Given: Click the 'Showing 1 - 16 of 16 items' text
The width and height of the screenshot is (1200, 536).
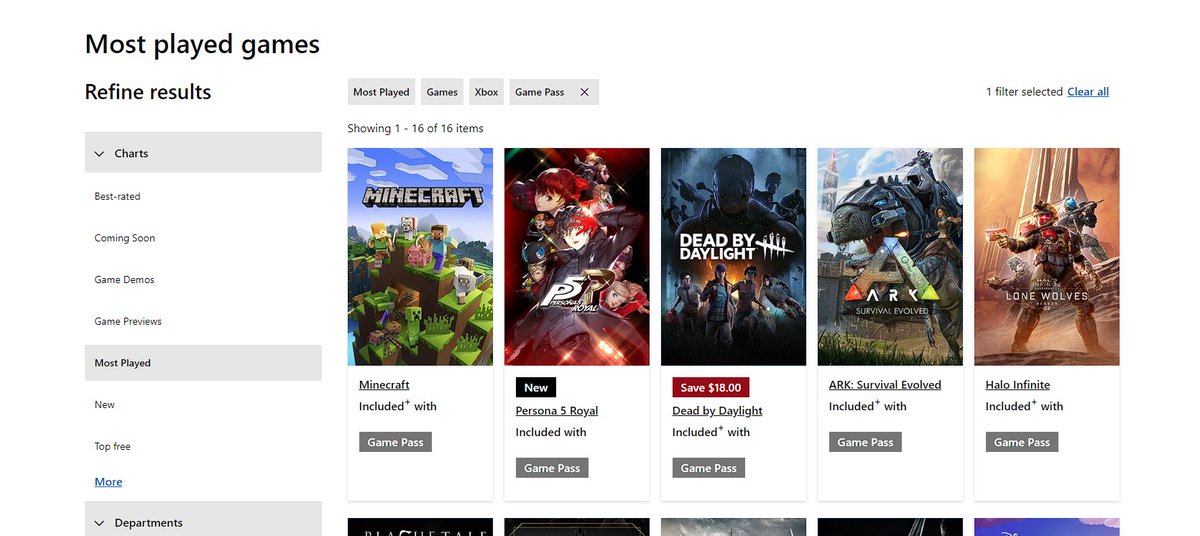Looking at the screenshot, I should coord(415,128).
